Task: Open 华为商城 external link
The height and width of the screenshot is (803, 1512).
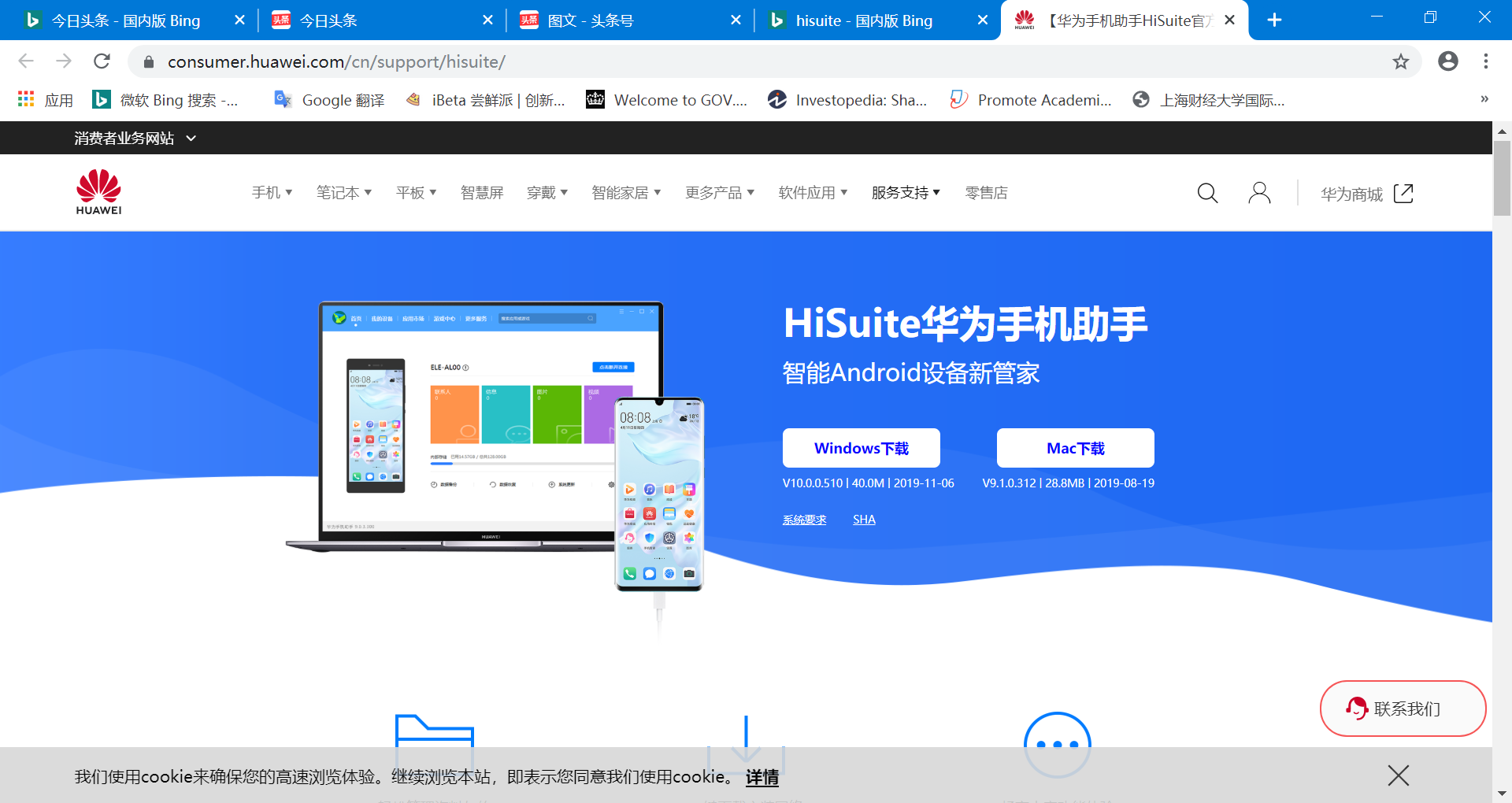Action: (x=1366, y=194)
